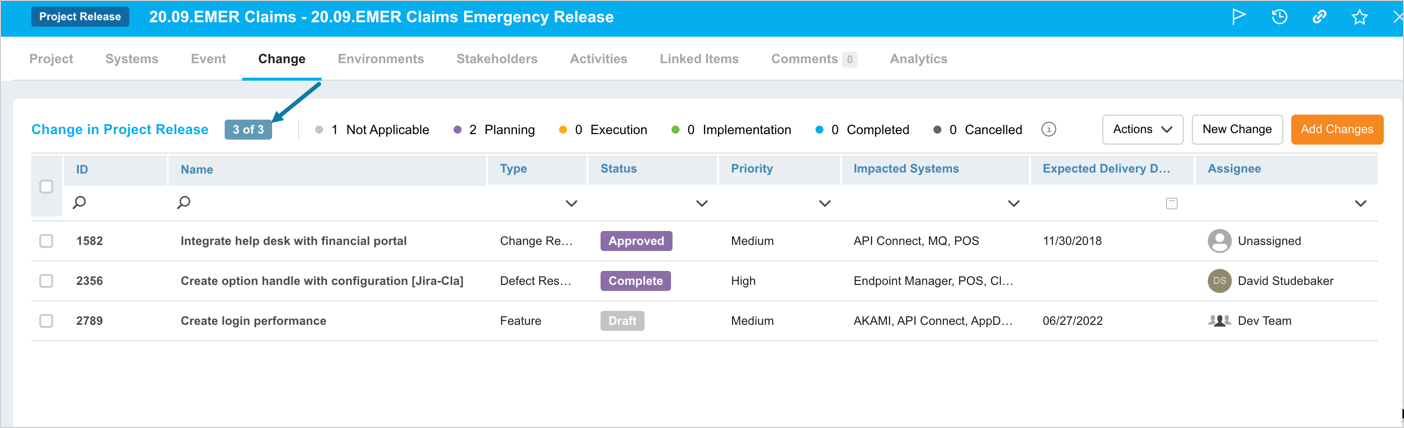The width and height of the screenshot is (1404, 428).
Task: Open the Expected Delivery date calendar icon
Action: (1171, 203)
